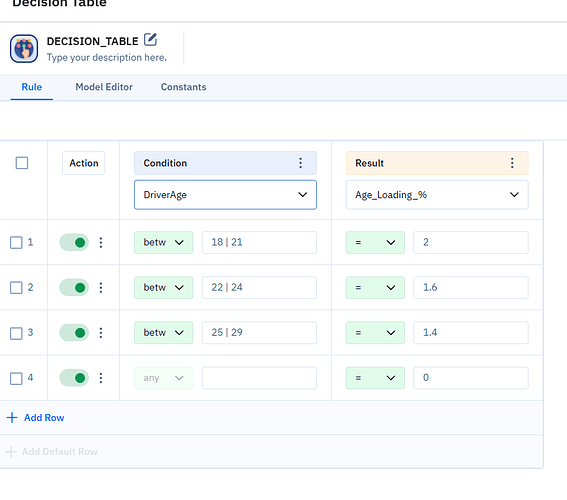The width and height of the screenshot is (567, 500).
Task: Select row 3 checkbox
Action: pos(16,333)
